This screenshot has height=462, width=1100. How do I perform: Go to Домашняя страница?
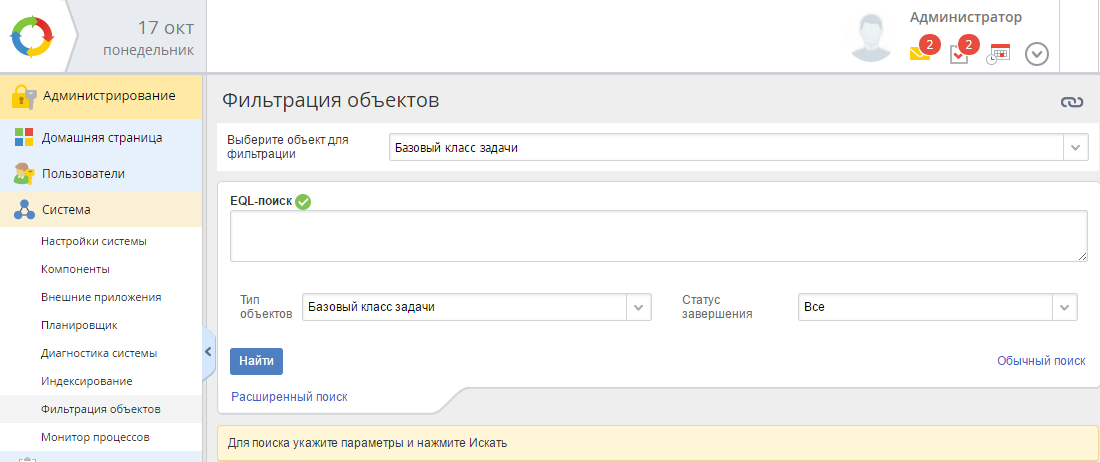point(101,138)
